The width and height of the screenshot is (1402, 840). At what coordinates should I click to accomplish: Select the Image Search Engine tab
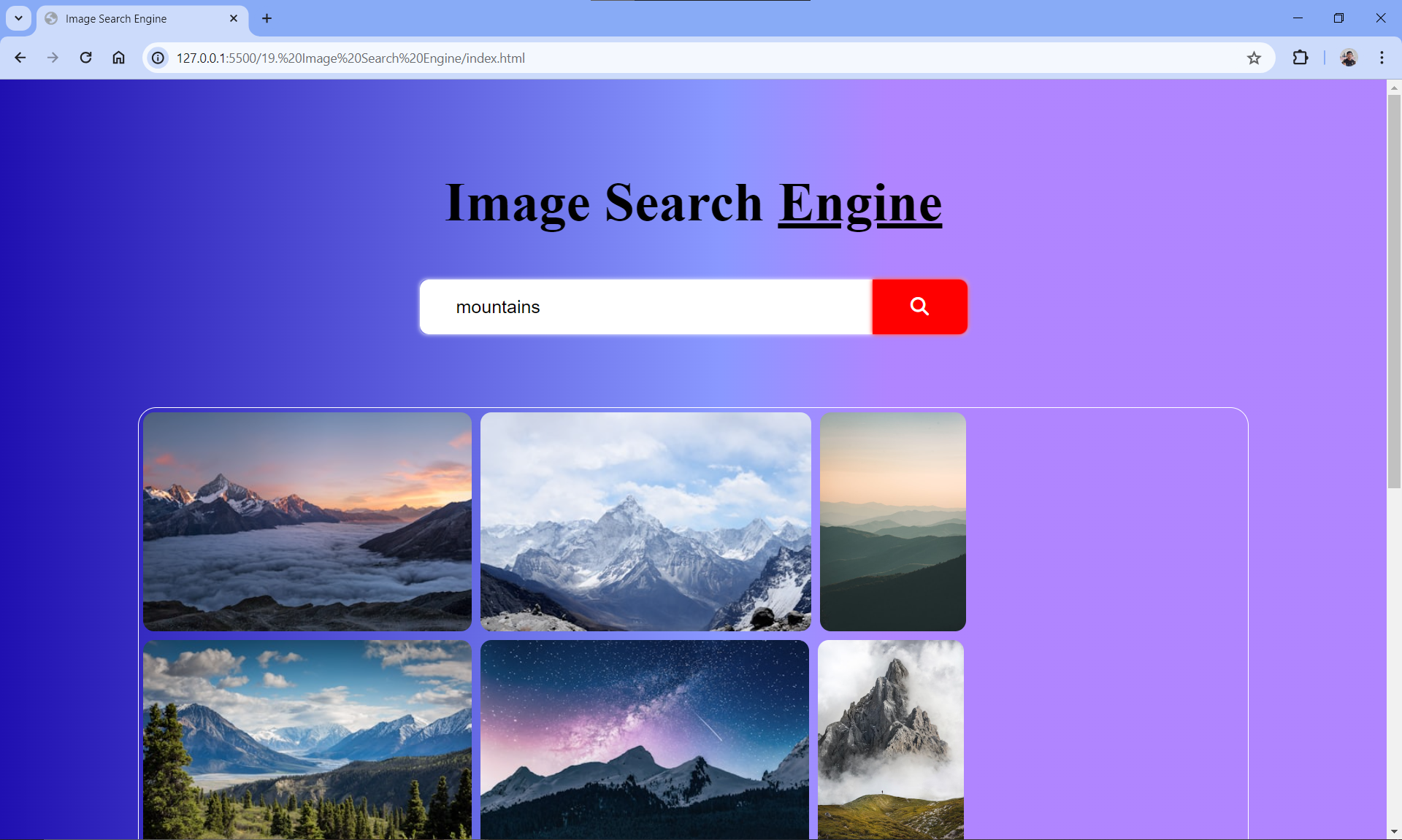[x=142, y=18]
